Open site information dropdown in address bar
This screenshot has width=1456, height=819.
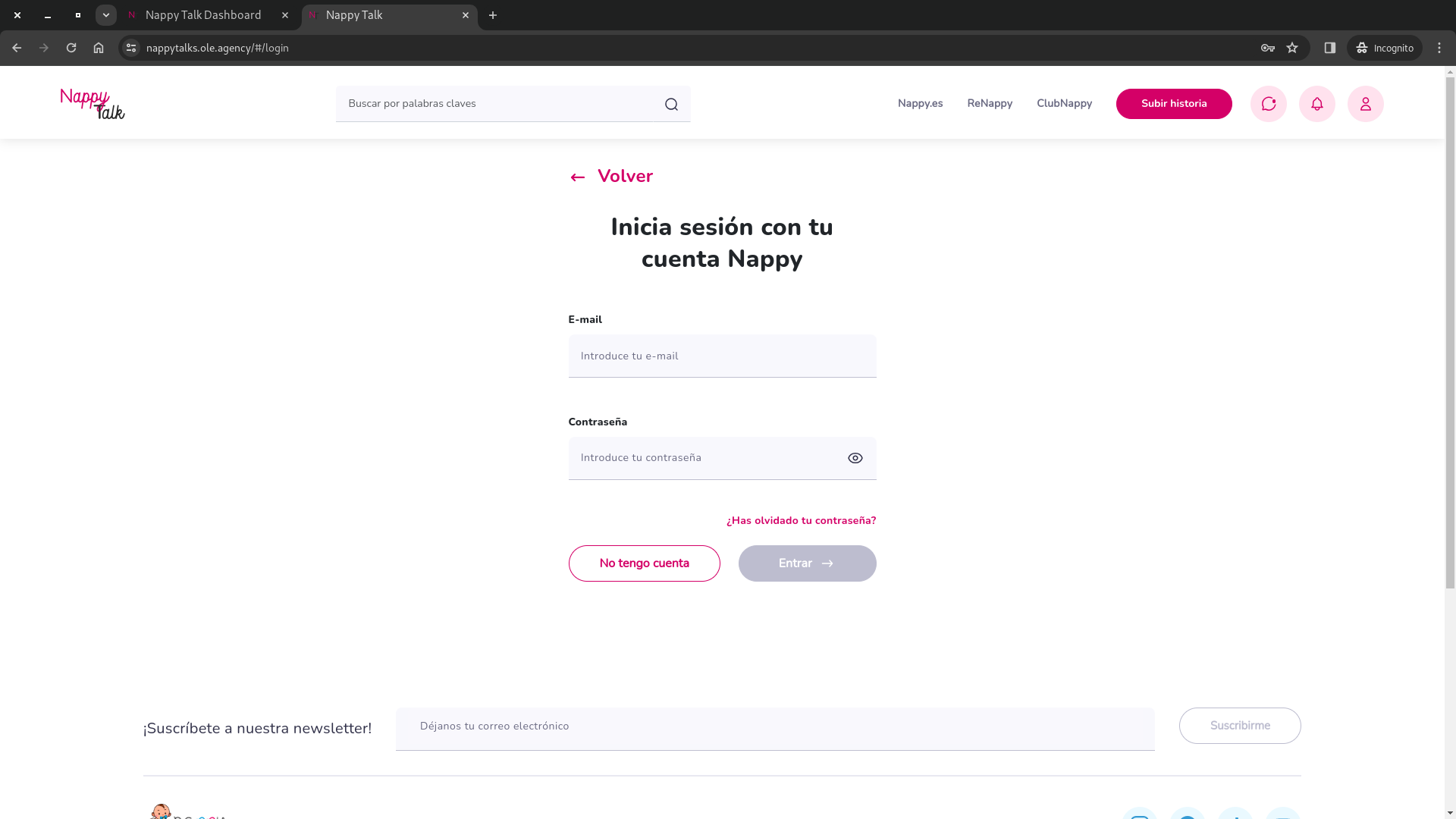pos(131,48)
